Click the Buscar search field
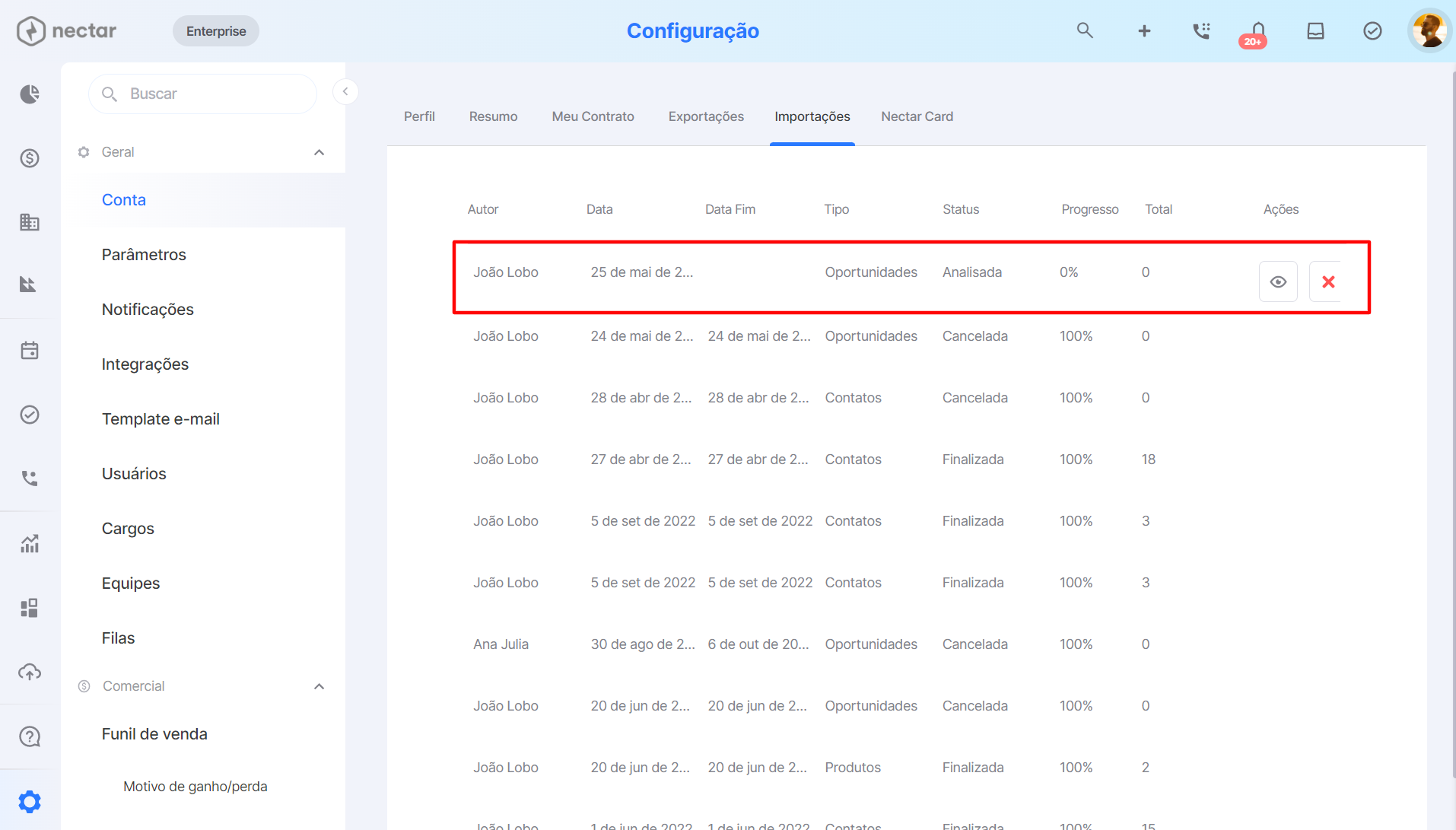 [202, 94]
